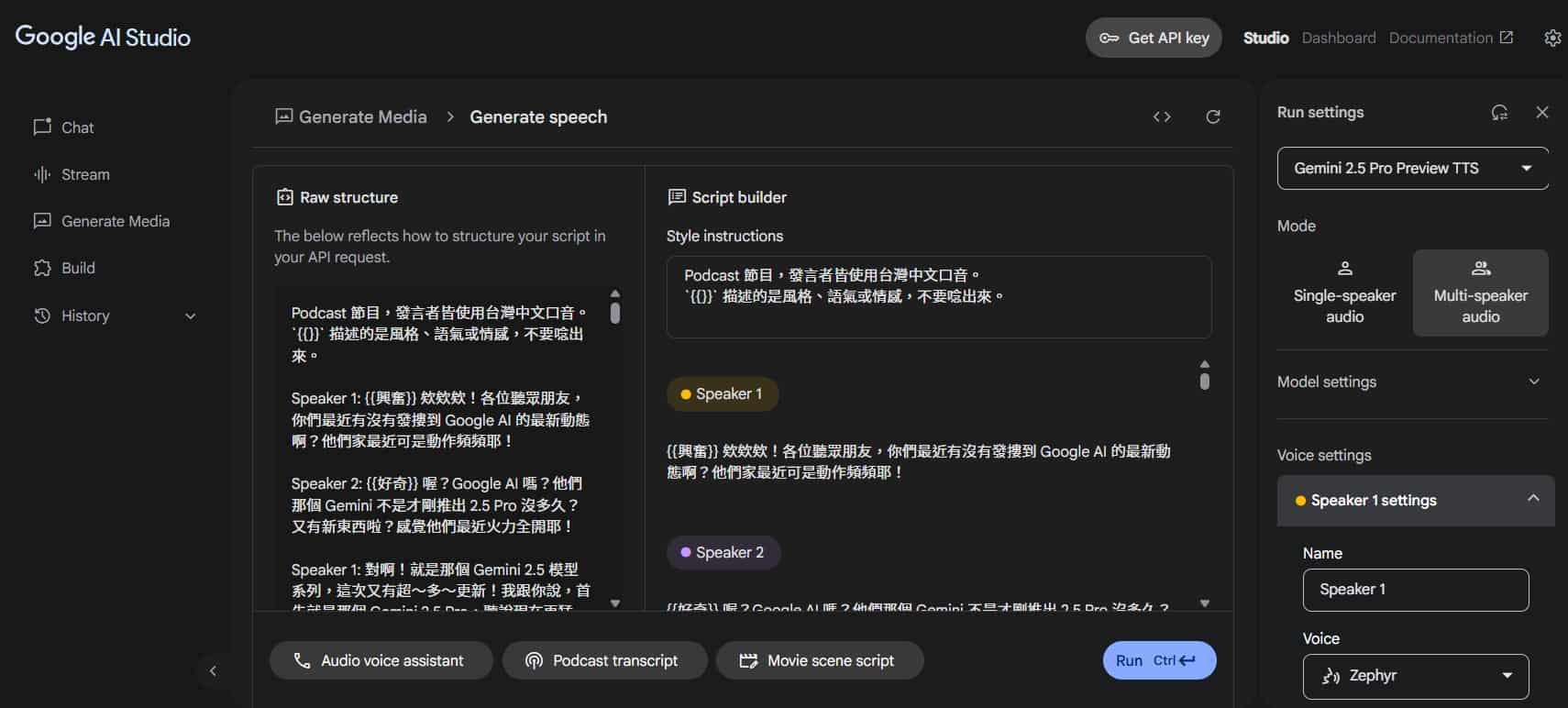Image resolution: width=1568 pixels, height=708 pixels.
Task: Click yellow dot in Speaker 1 settings
Action: click(x=1300, y=501)
